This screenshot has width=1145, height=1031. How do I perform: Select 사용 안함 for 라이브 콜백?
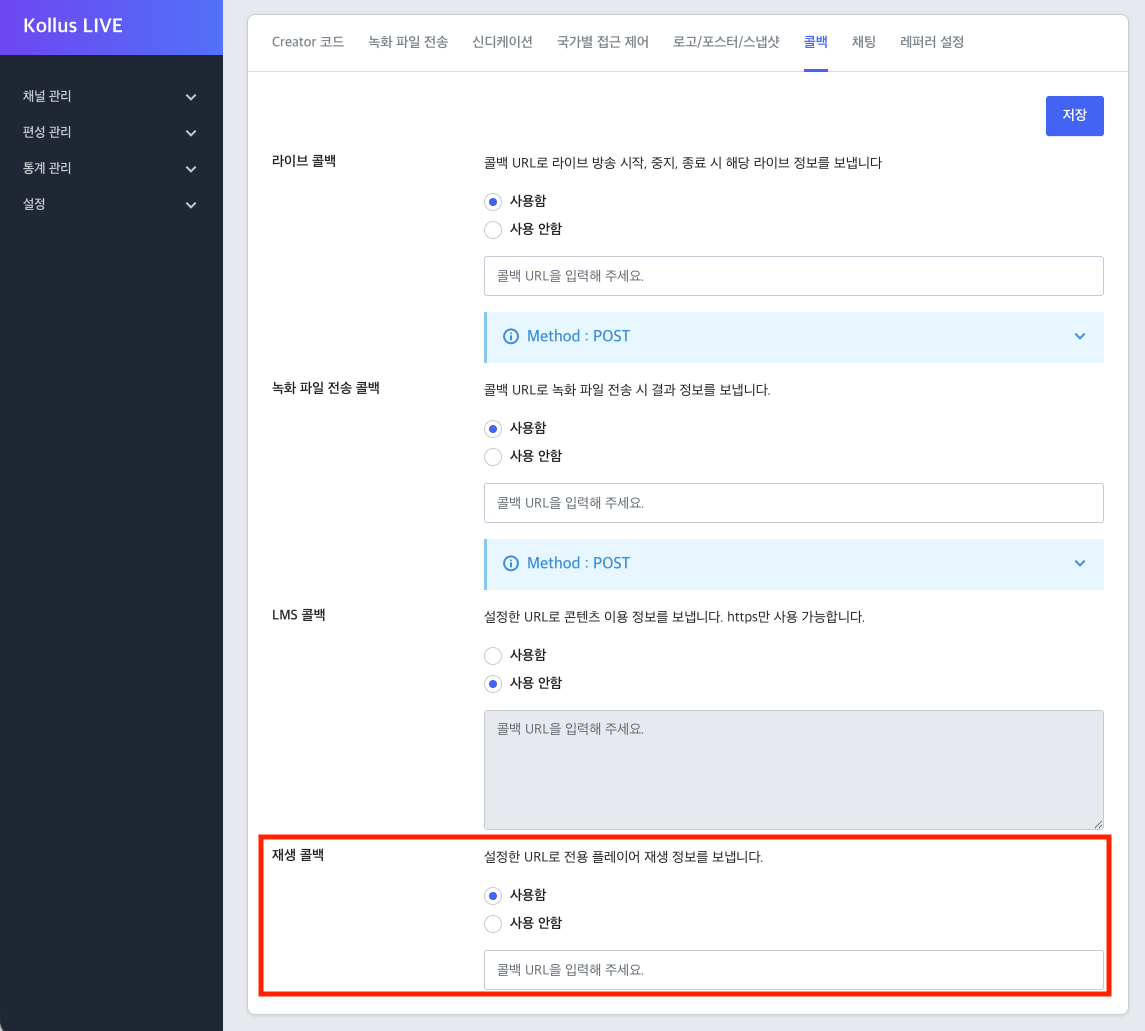(x=493, y=229)
